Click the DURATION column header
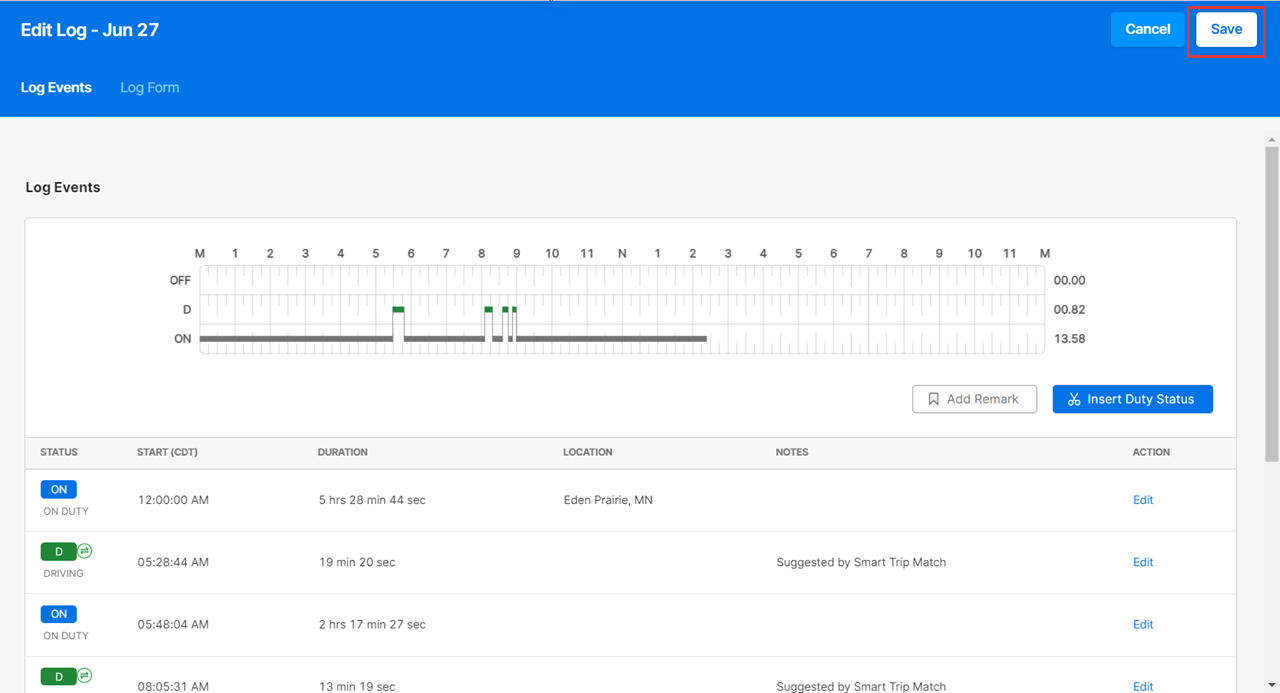This screenshot has width=1280, height=693. click(x=343, y=452)
